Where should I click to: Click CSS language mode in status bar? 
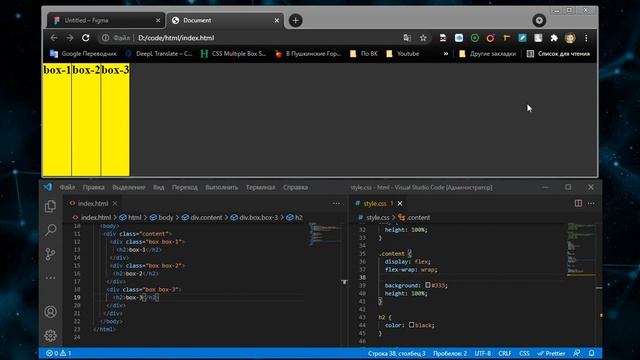tap(524, 353)
